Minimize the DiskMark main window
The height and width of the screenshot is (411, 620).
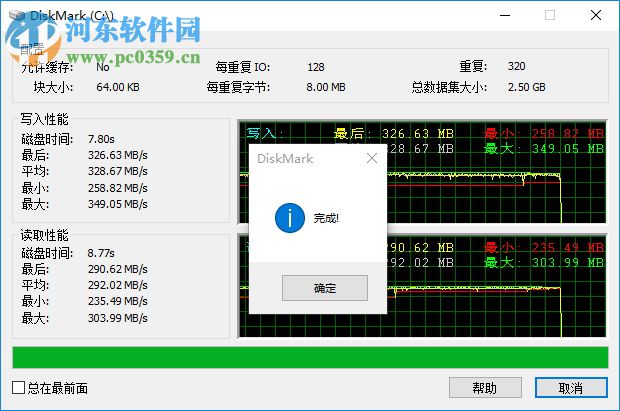point(505,15)
